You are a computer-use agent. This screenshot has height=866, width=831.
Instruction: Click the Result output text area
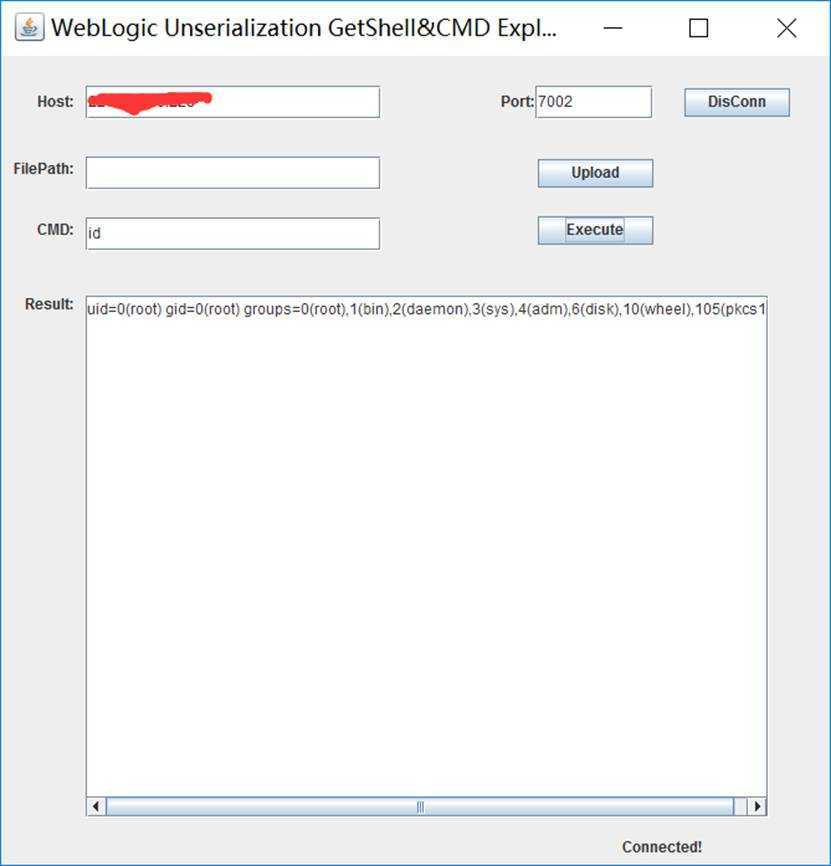[426, 547]
